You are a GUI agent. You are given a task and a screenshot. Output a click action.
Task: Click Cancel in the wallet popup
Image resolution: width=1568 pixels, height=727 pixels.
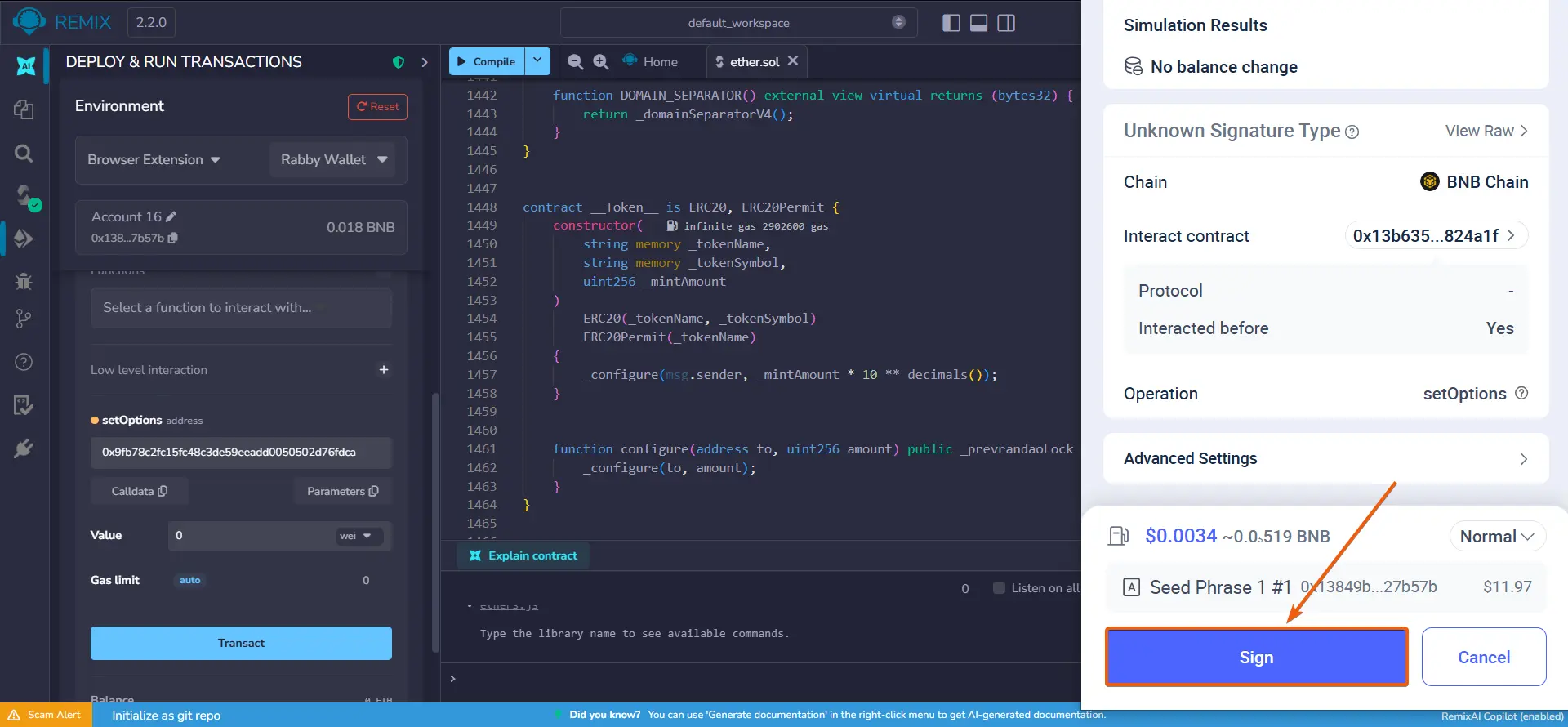(1484, 657)
